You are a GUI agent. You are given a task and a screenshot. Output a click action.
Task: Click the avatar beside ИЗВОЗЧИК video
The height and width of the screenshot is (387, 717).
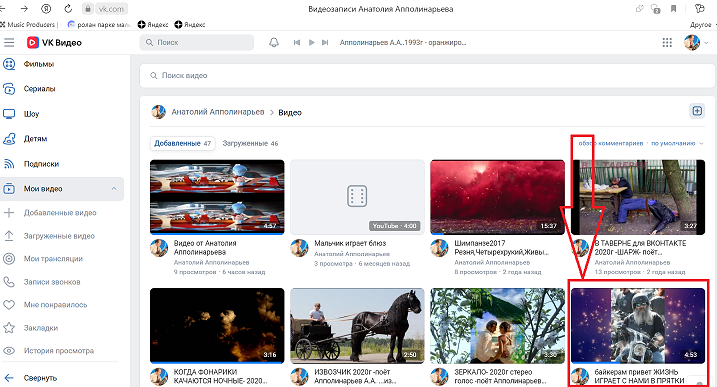click(x=299, y=376)
